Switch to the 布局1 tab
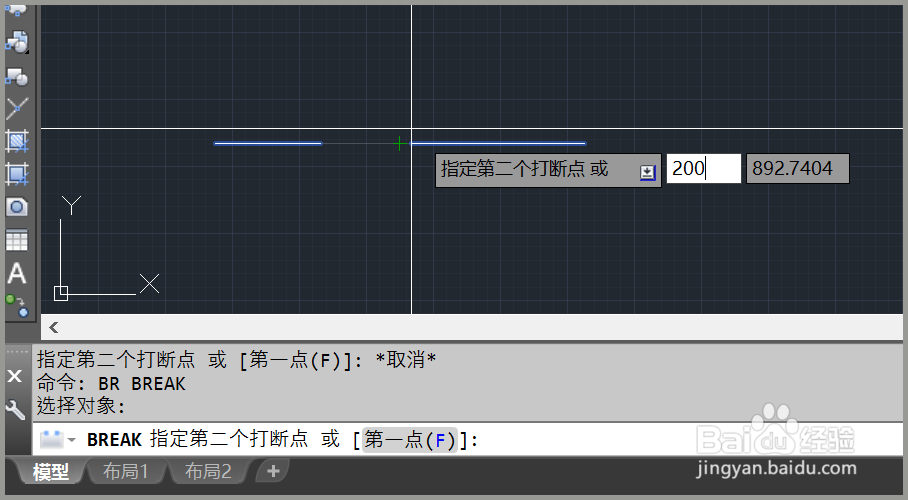908x500 pixels. (x=126, y=472)
